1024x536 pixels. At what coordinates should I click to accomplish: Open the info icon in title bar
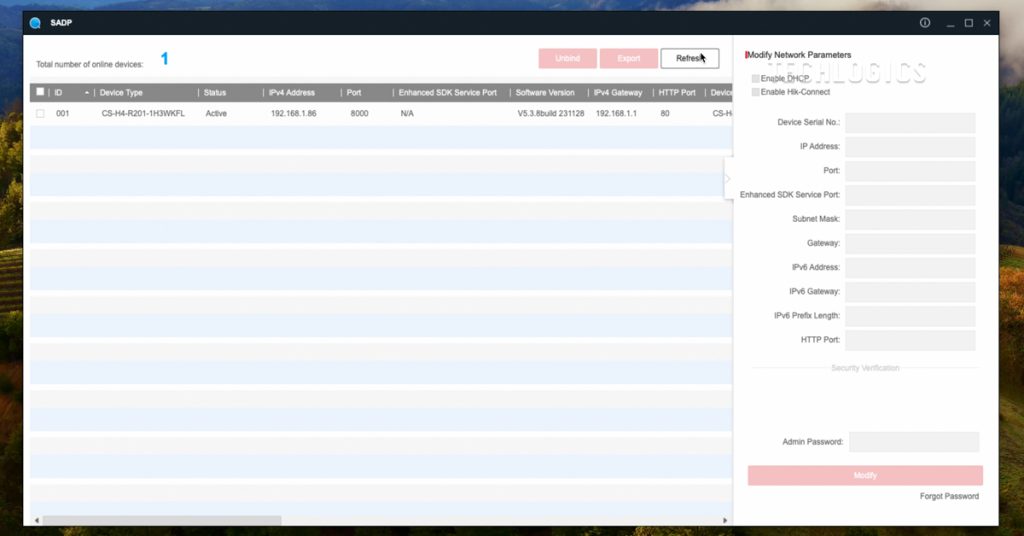[925, 23]
